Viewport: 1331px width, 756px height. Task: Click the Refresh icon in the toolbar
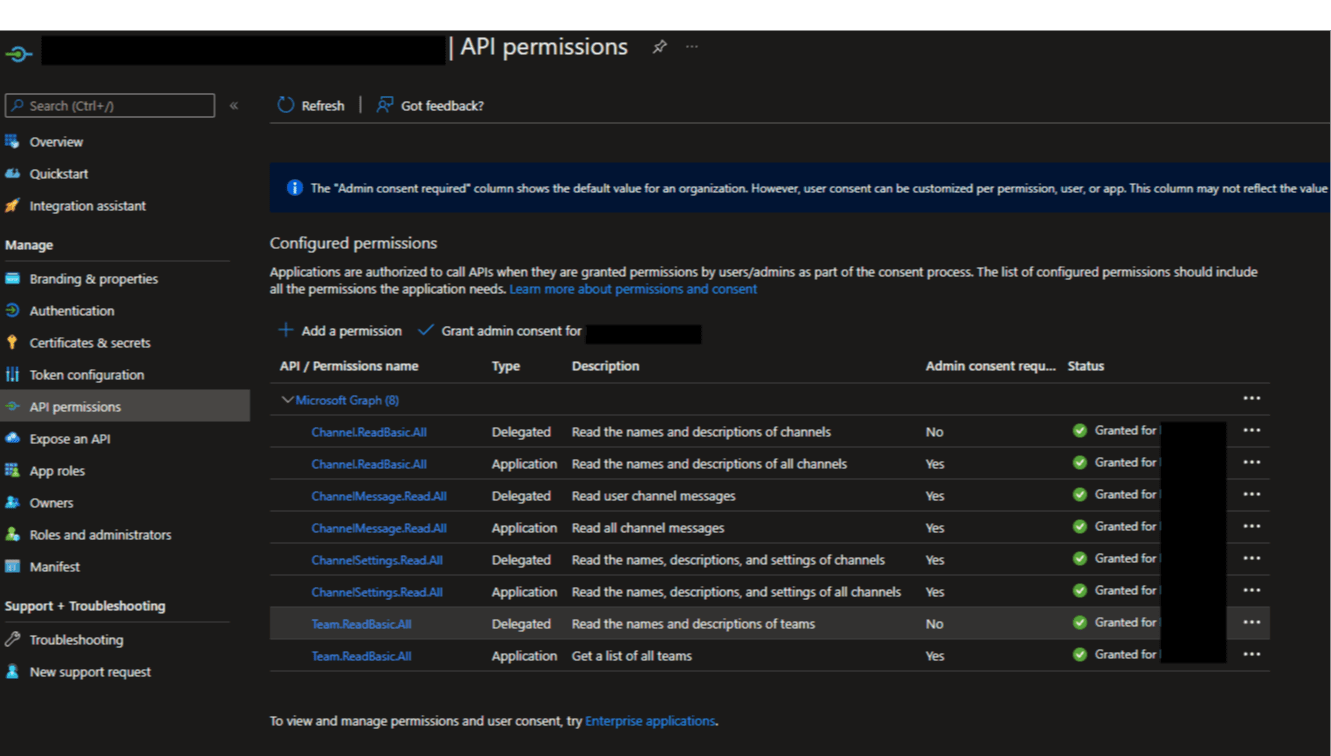click(x=286, y=105)
